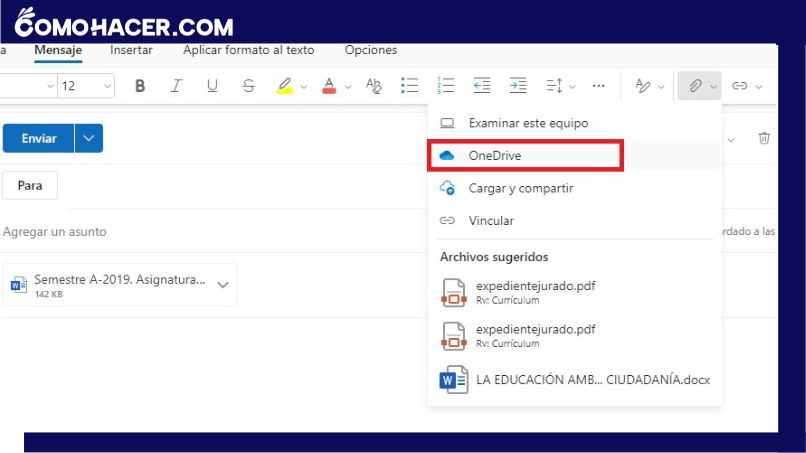Insert link icon in toolbar
This screenshot has width=806, height=453.
739,86
